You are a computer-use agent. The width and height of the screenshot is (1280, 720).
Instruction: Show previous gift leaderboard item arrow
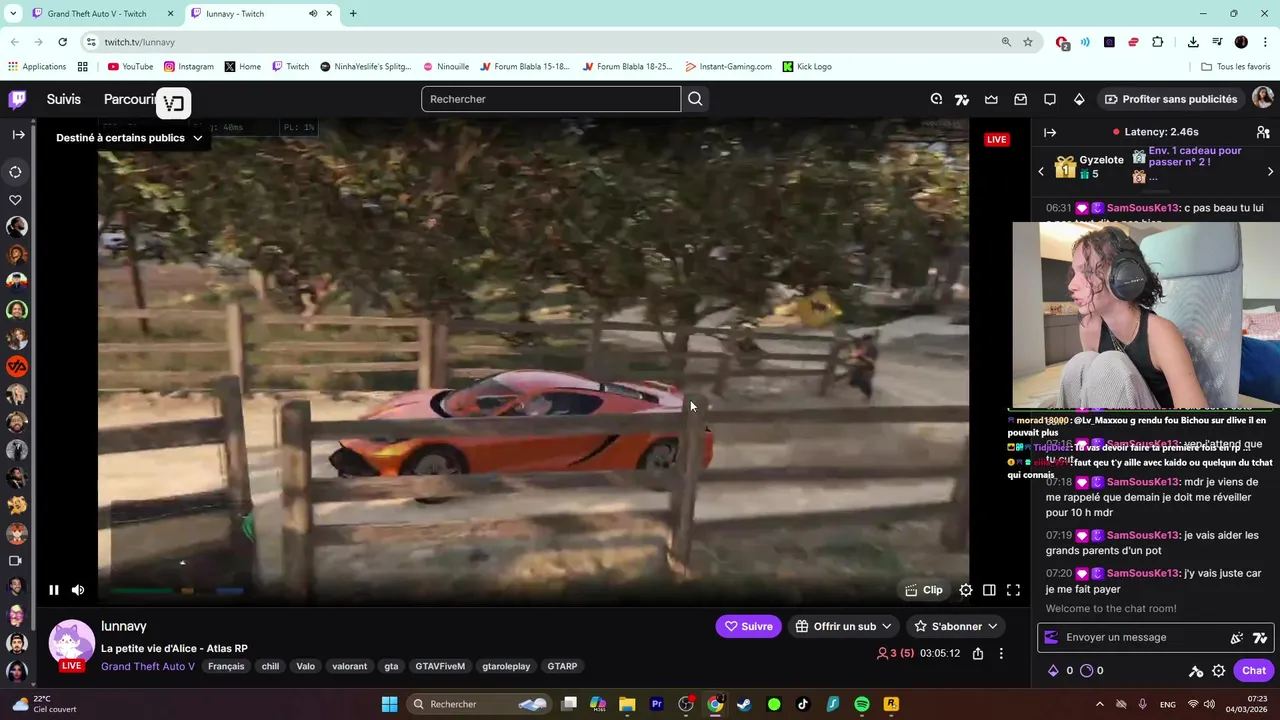pyautogui.click(x=1041, y=172)
